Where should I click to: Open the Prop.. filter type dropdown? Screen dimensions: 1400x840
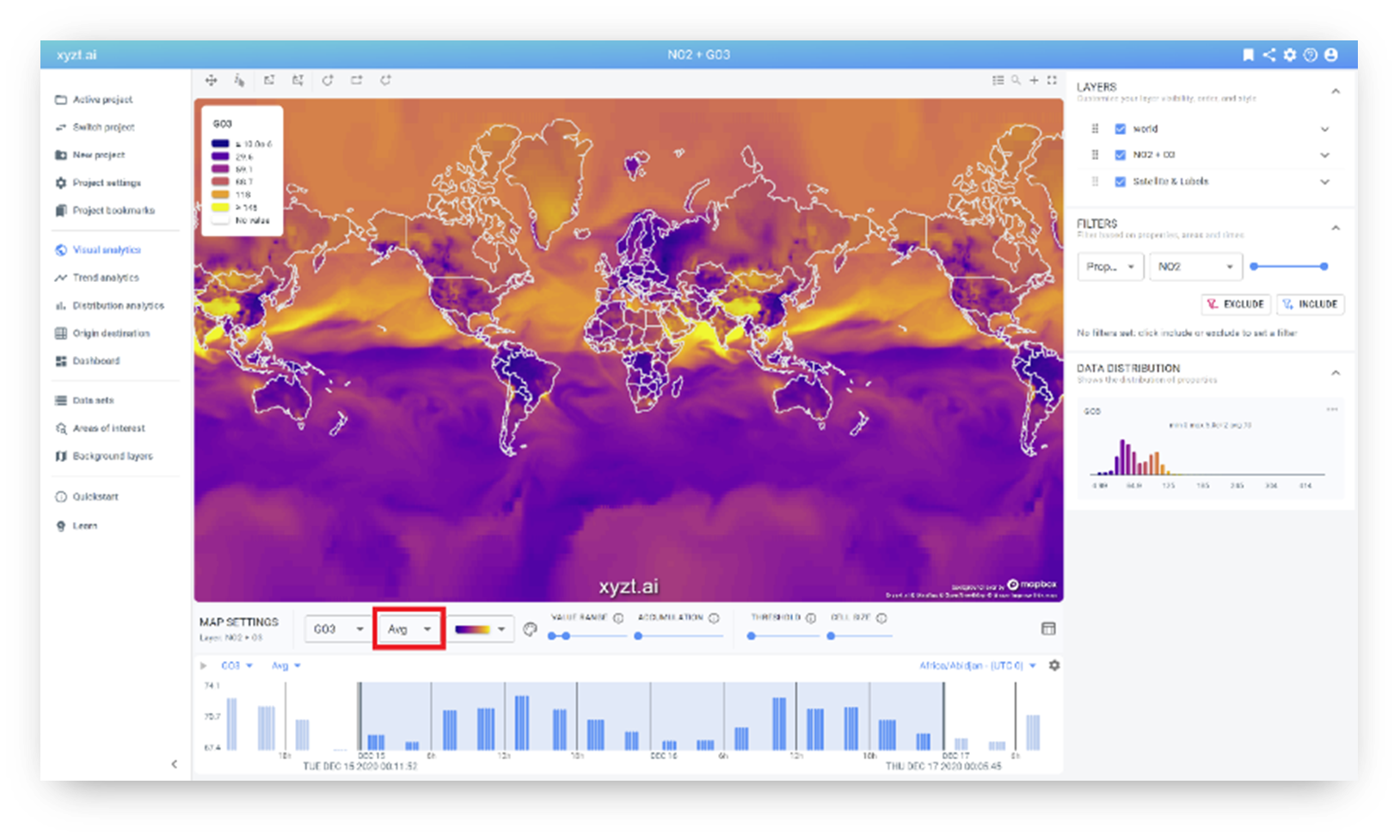(x=1110, y=267)
